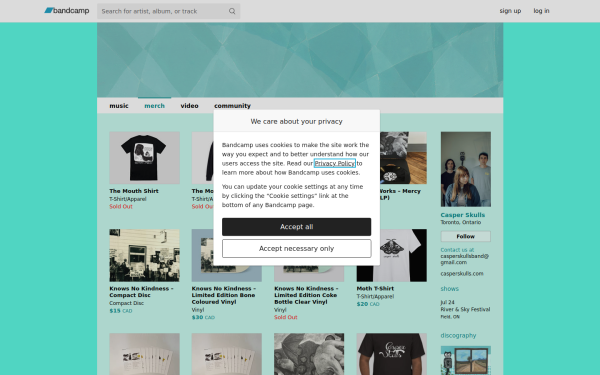
Task: Open Knows No Kindness Compact Disc image
Action: coord(144,256)
